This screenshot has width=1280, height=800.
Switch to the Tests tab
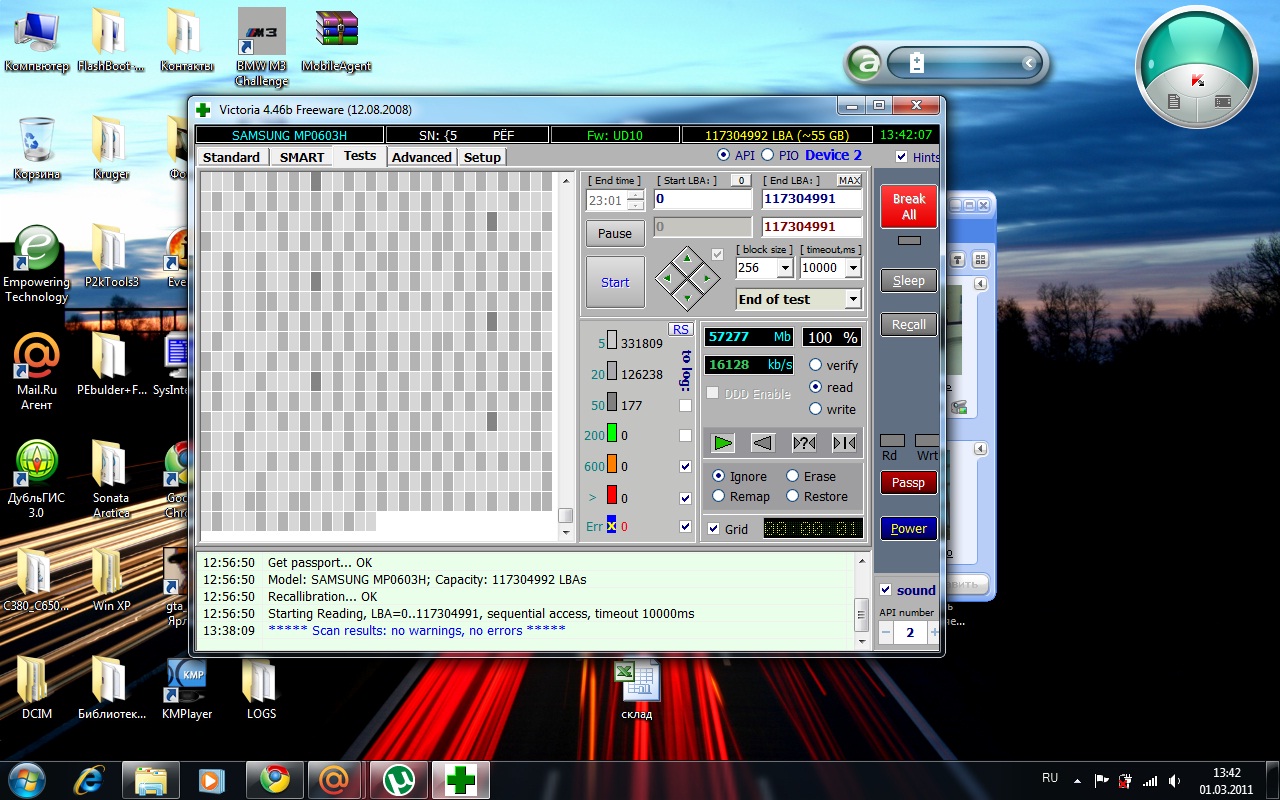[x=360, y=156]
